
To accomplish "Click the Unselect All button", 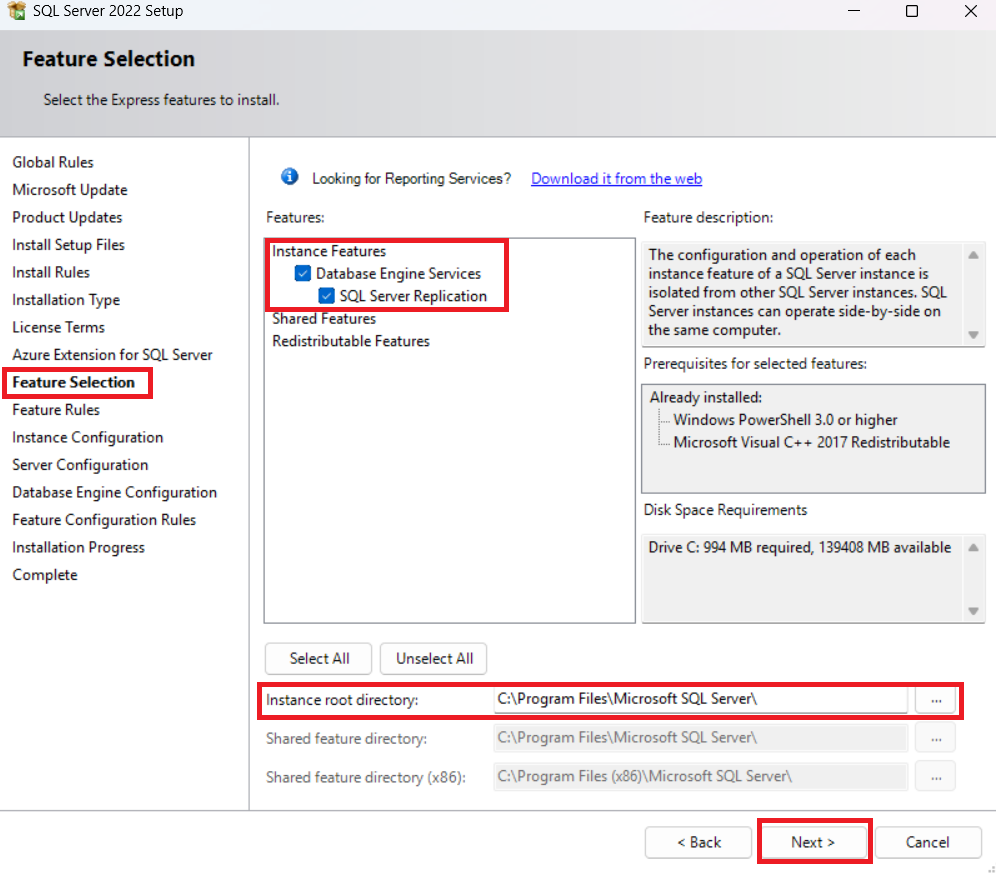I will pos(433,658).
